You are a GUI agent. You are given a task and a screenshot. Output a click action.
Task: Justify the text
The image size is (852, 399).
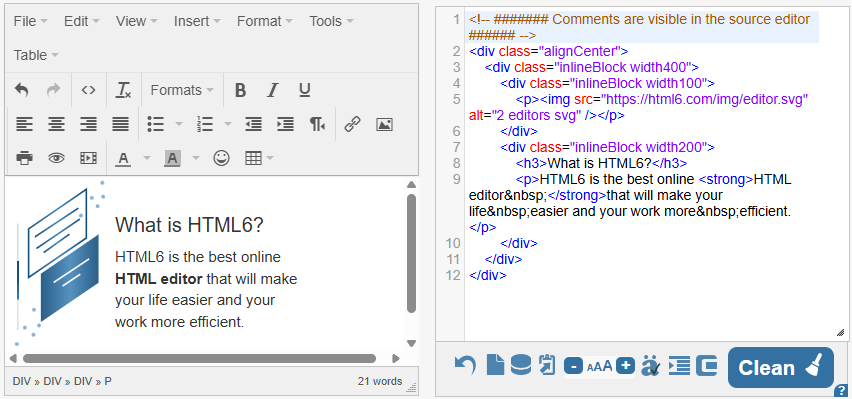(120, 124)
